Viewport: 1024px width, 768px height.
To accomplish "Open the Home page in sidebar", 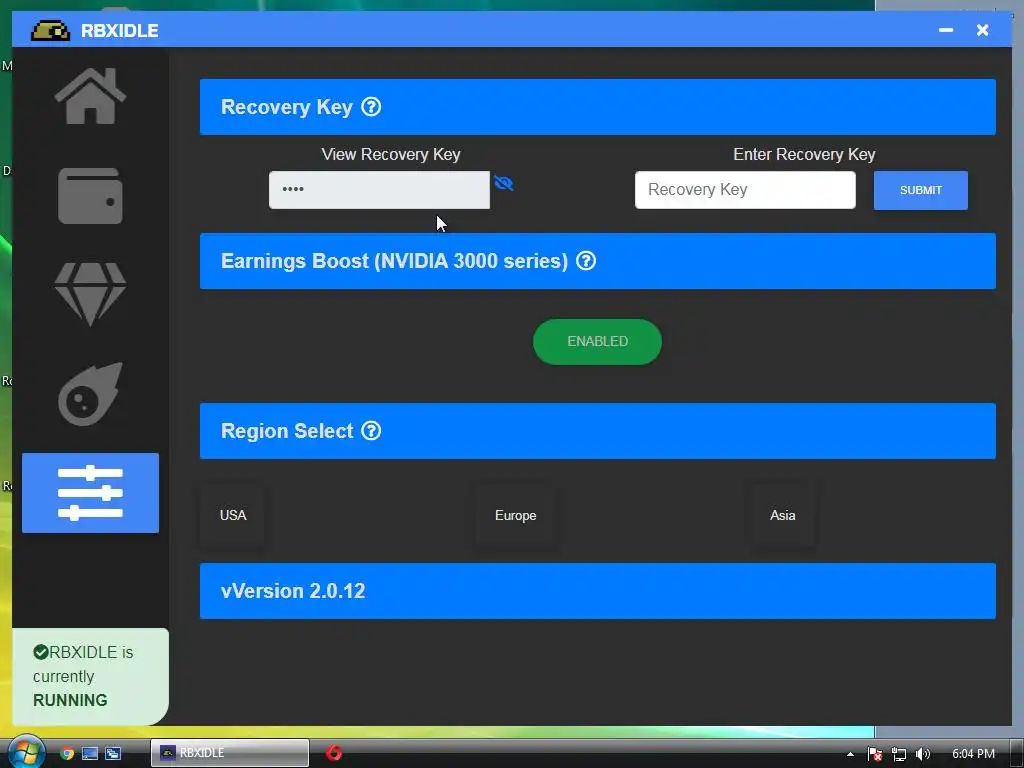I will point(90,96).
